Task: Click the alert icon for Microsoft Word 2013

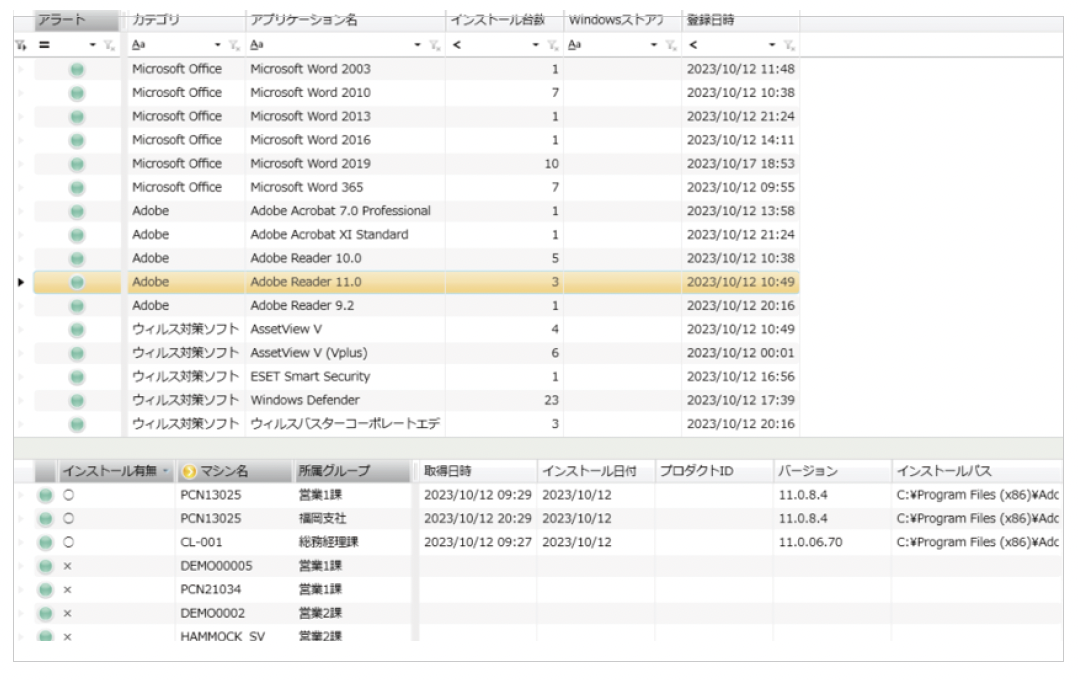Action: pyautogui.click(x=77, y=117)
